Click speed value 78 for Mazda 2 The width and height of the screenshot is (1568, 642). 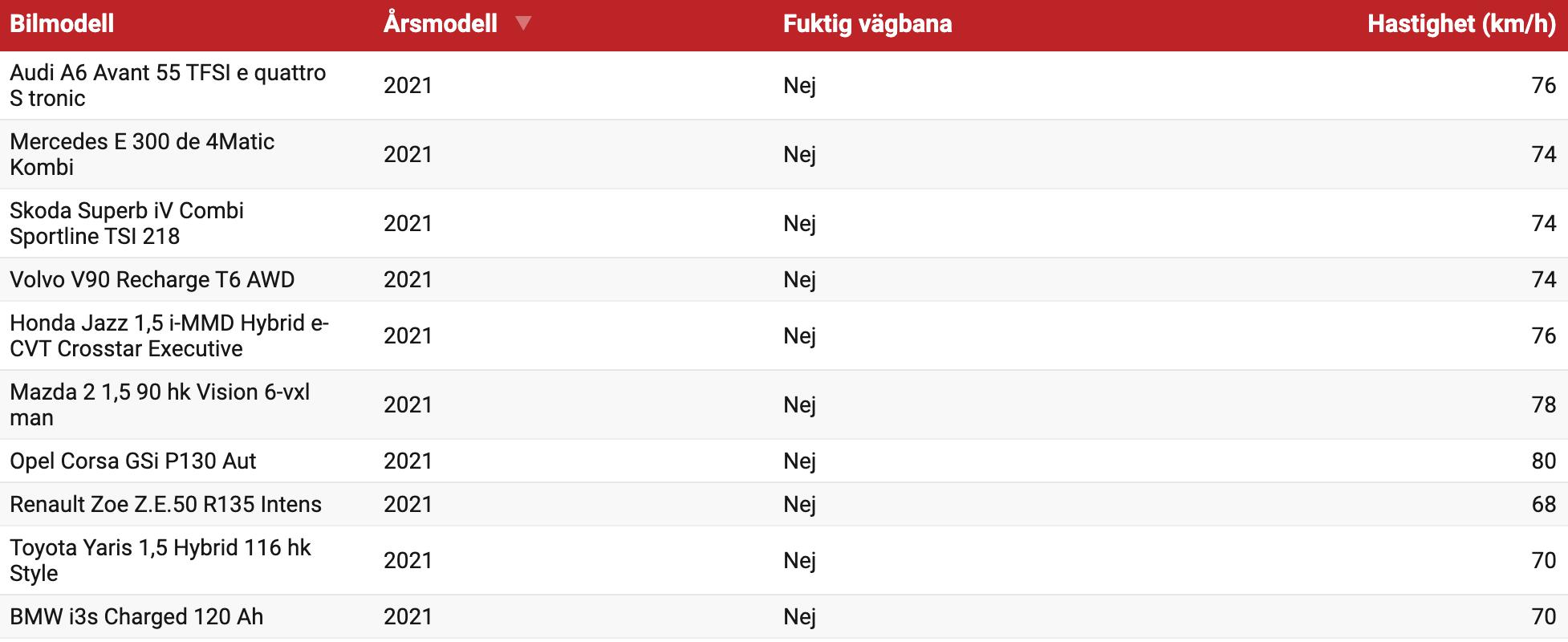[x=1543, y=405]
